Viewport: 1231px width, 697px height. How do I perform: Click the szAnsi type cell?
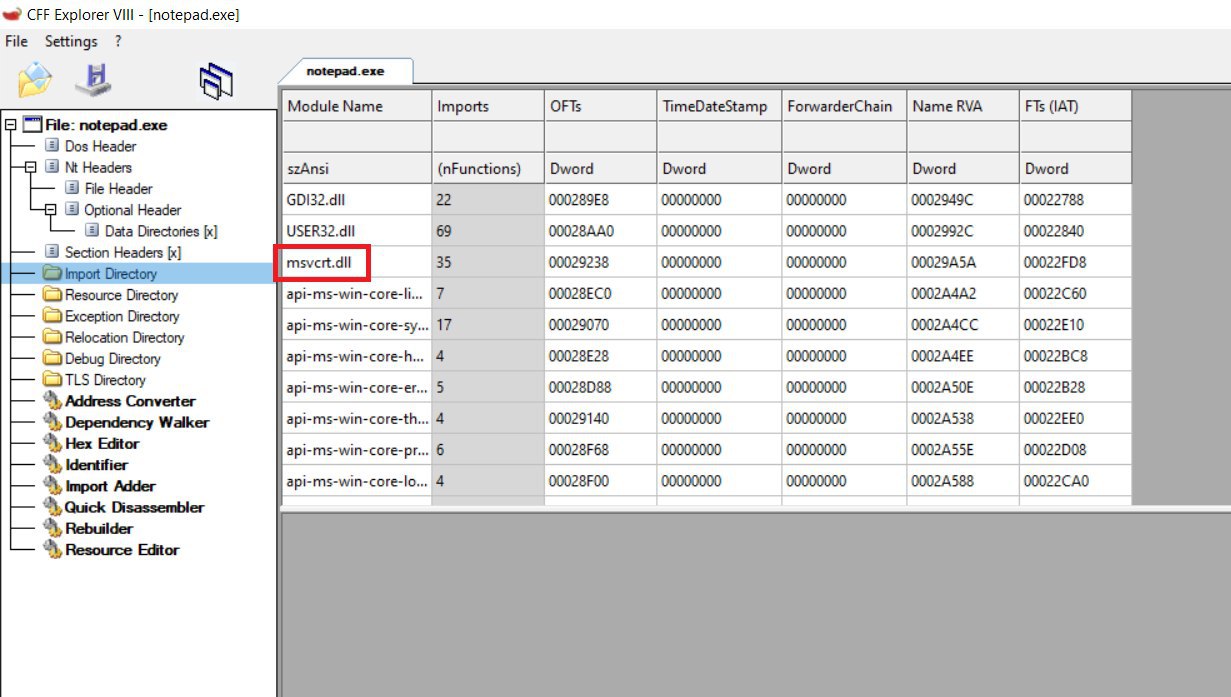pyautogui.click(x=357, y=168)
